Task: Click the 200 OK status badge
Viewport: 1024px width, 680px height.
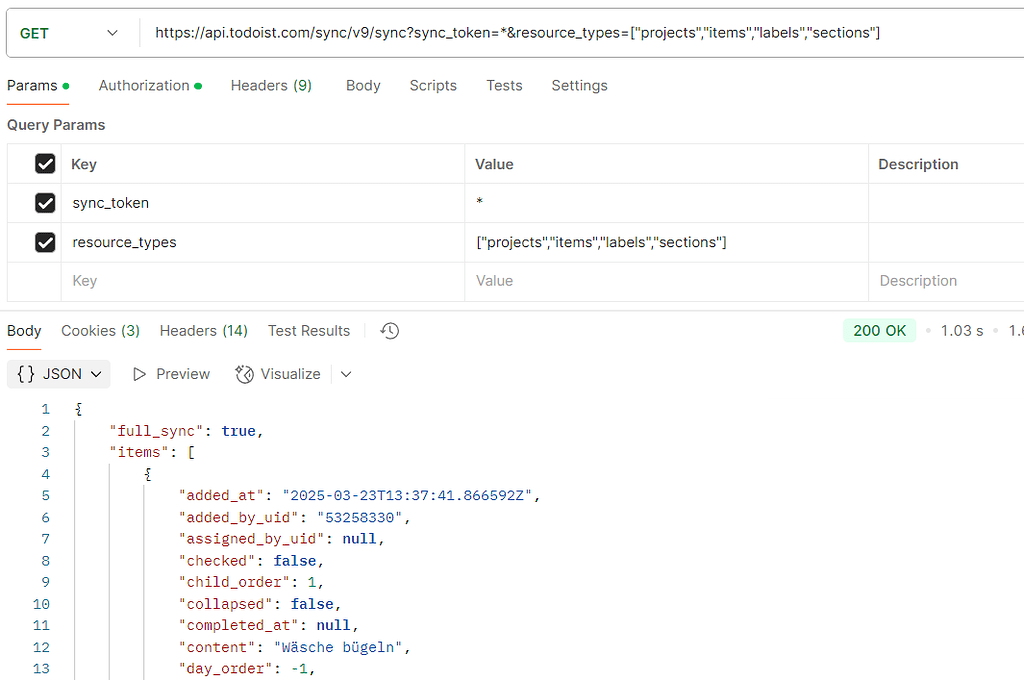Action: click(x=879, y=330)
